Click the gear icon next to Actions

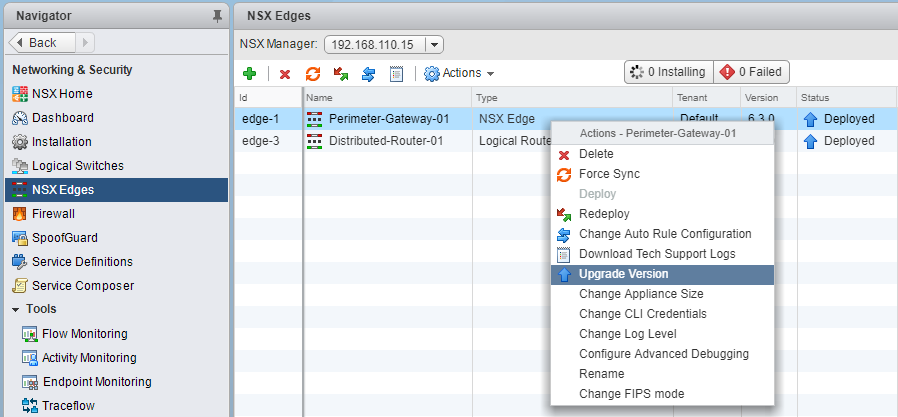coord(431,73)
